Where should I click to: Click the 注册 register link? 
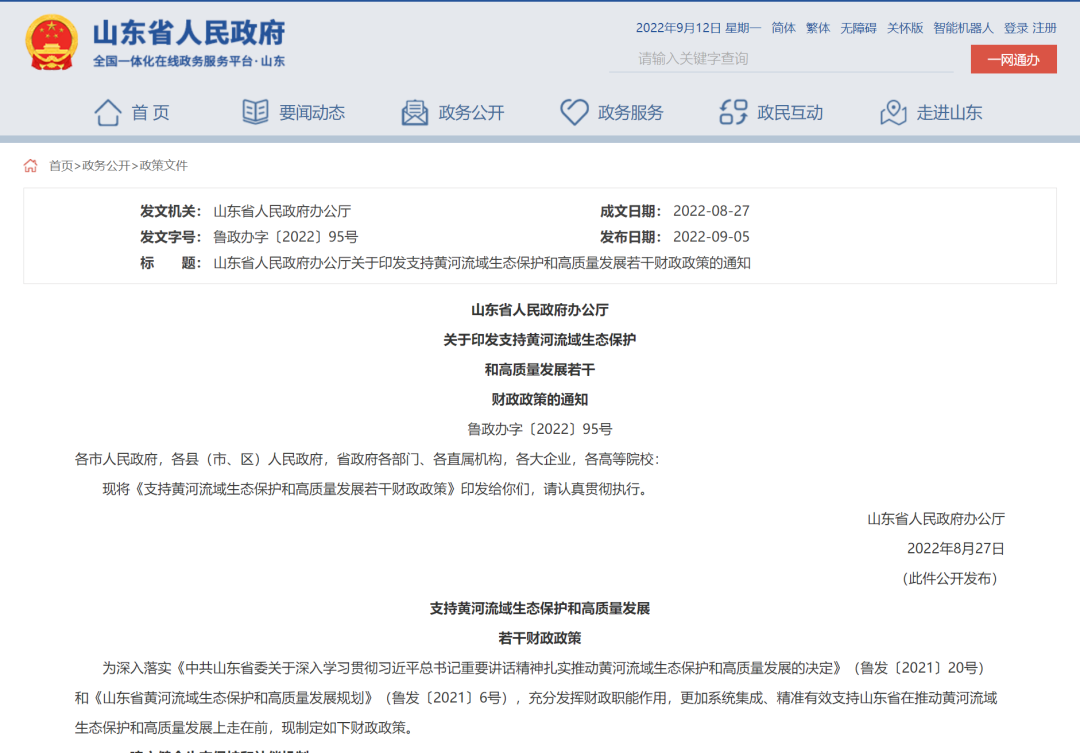coord(1044,28)
